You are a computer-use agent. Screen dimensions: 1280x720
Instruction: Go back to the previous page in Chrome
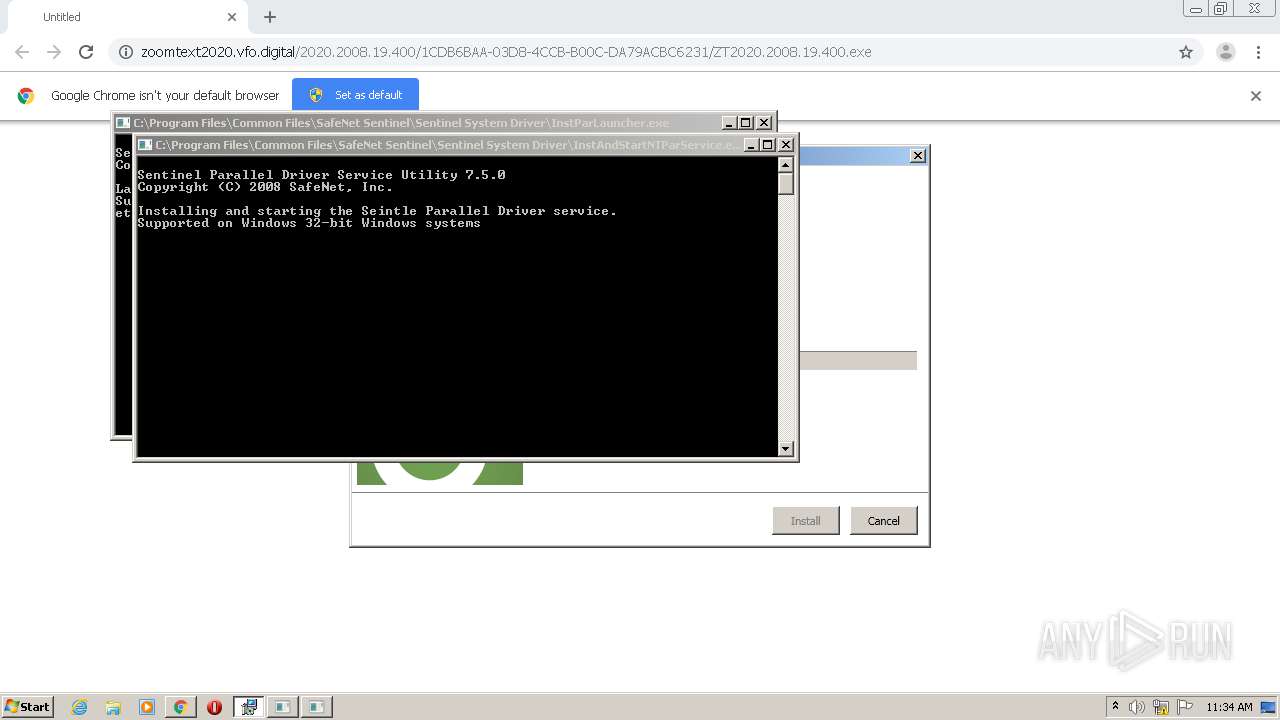click(x=22, y=52)
